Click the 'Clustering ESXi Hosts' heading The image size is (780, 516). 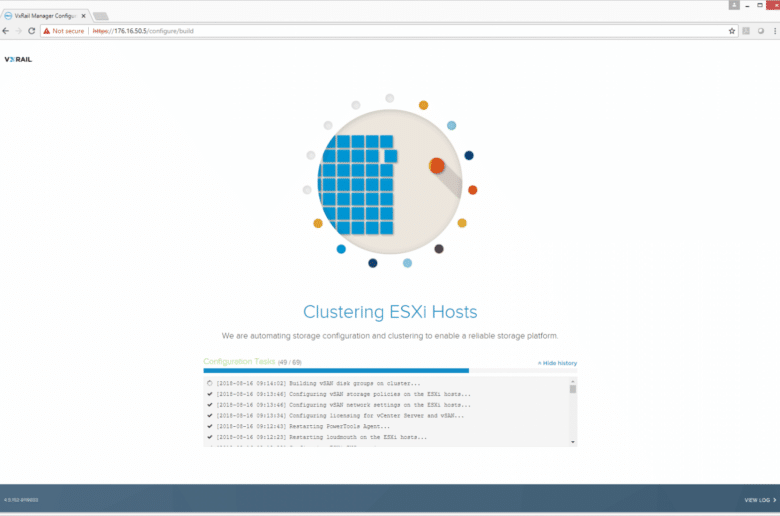click(x=390, y=312)
